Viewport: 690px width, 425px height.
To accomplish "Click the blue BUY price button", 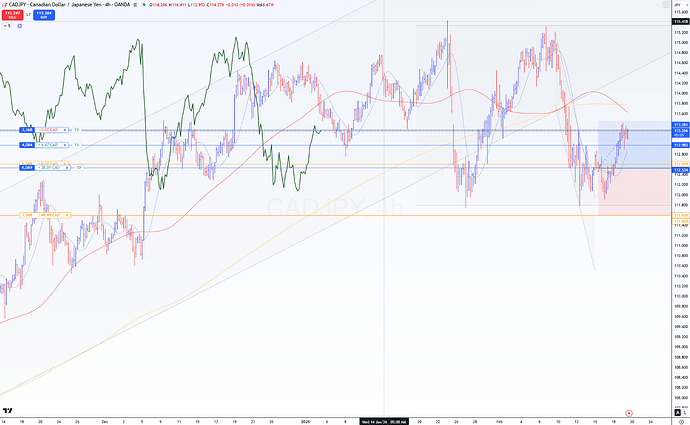I will tap(44, 15).
